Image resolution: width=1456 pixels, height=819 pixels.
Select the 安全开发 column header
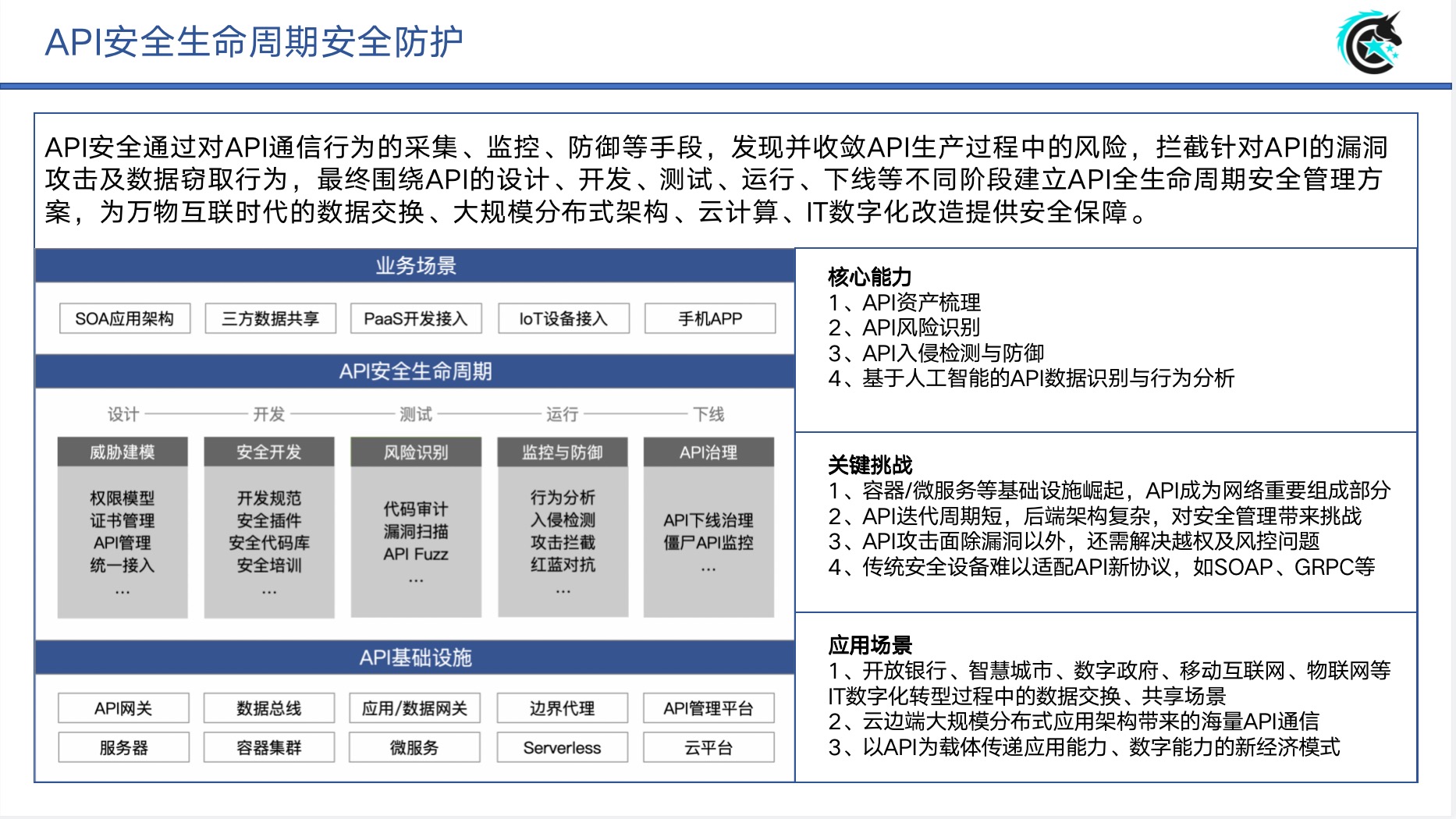pyautogui.click(x=269, y=452)
